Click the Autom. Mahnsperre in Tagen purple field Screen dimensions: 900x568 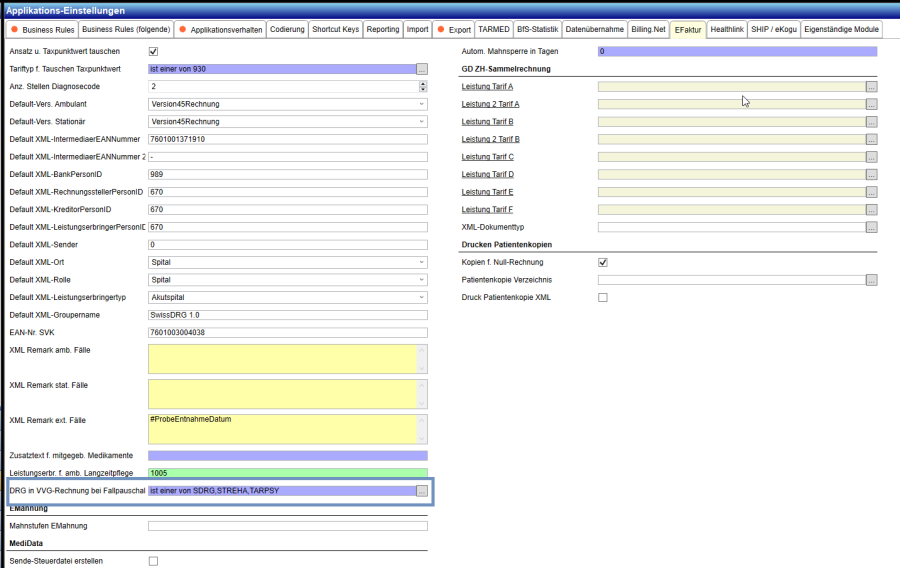click(736, 51)
